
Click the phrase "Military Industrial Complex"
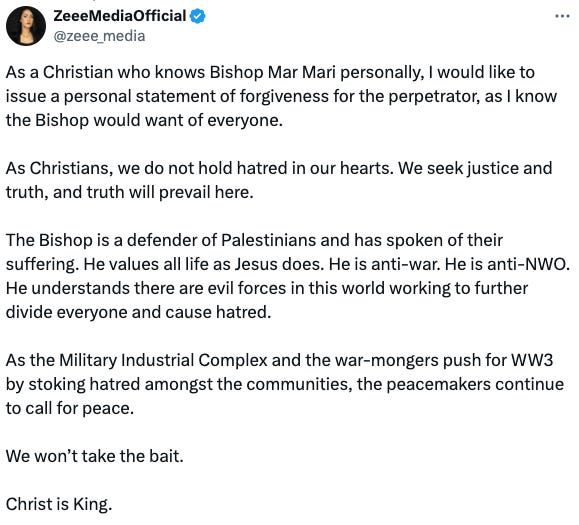[163, 360]
